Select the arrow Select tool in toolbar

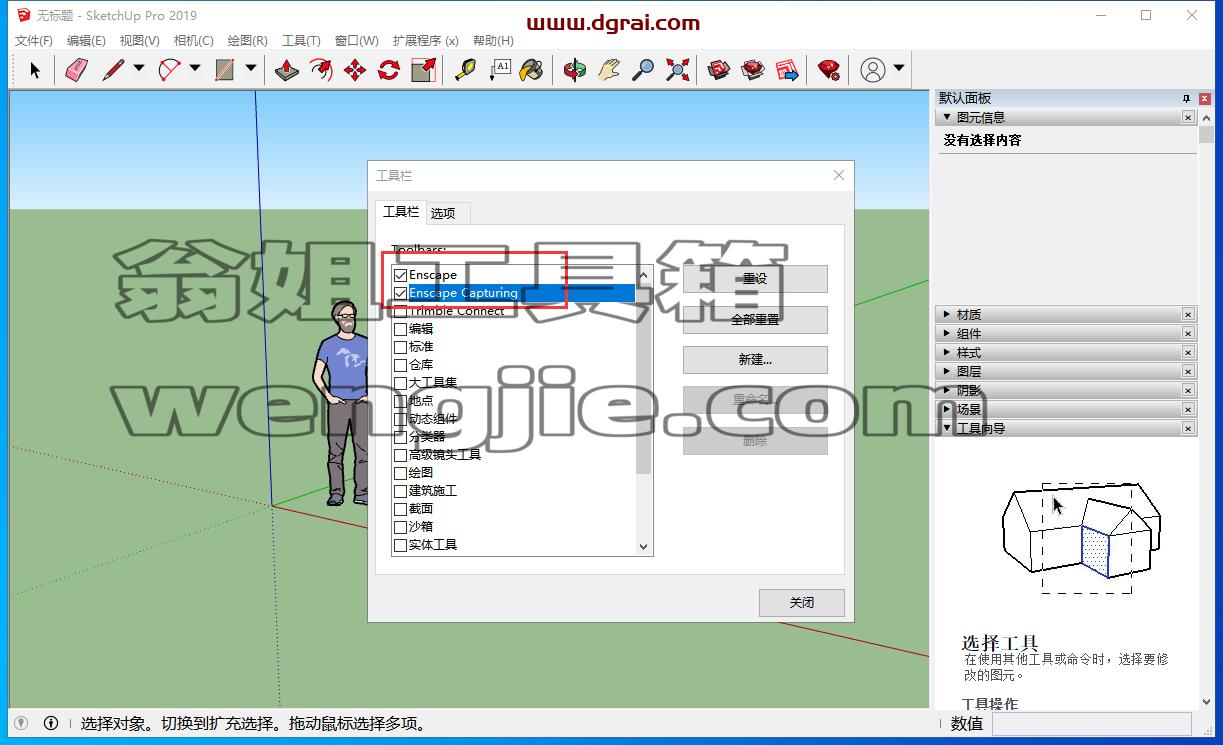[x=35, y=70]
